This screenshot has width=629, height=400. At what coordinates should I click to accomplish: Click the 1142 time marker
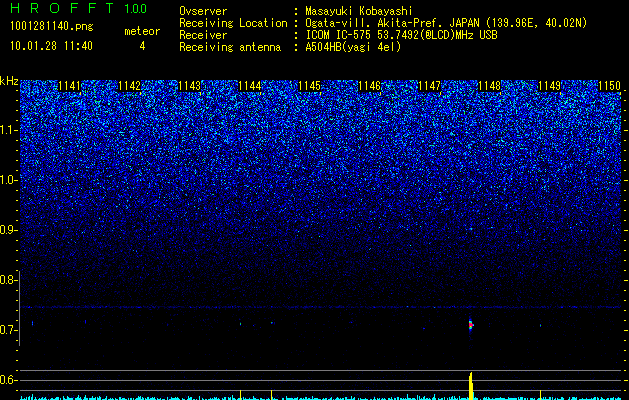(x=130, y=86)
